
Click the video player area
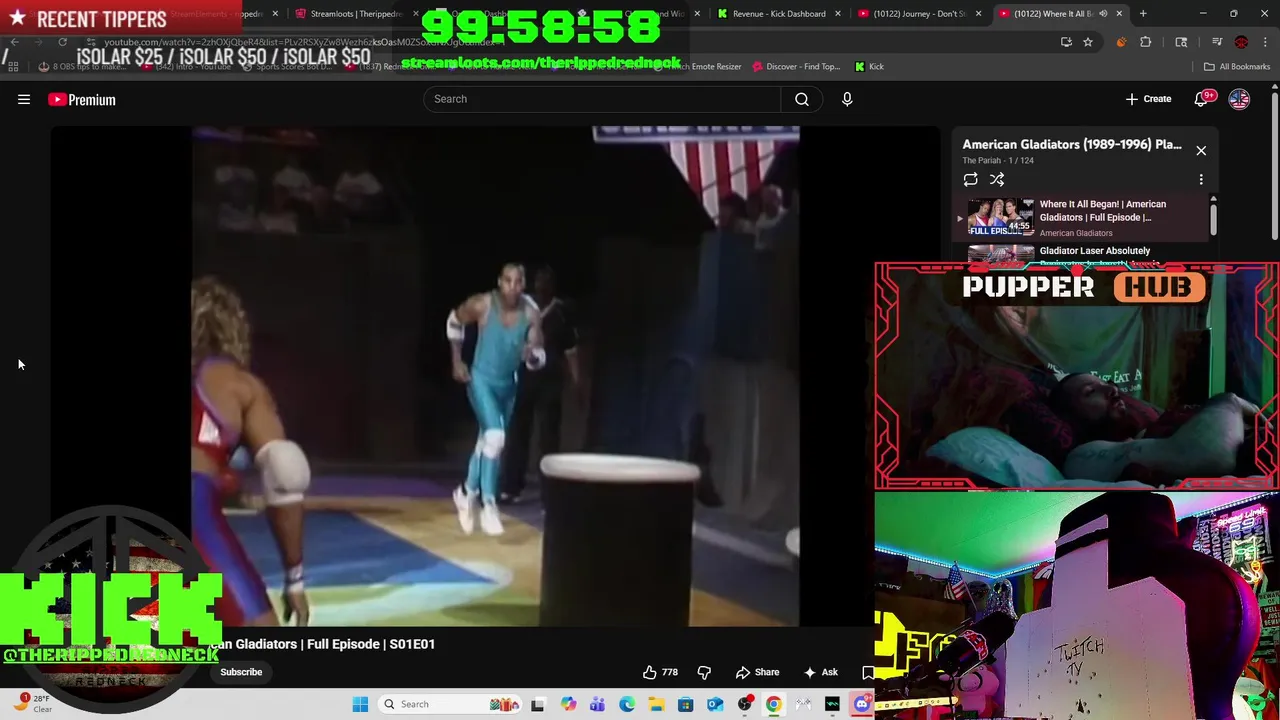[495, 376]
